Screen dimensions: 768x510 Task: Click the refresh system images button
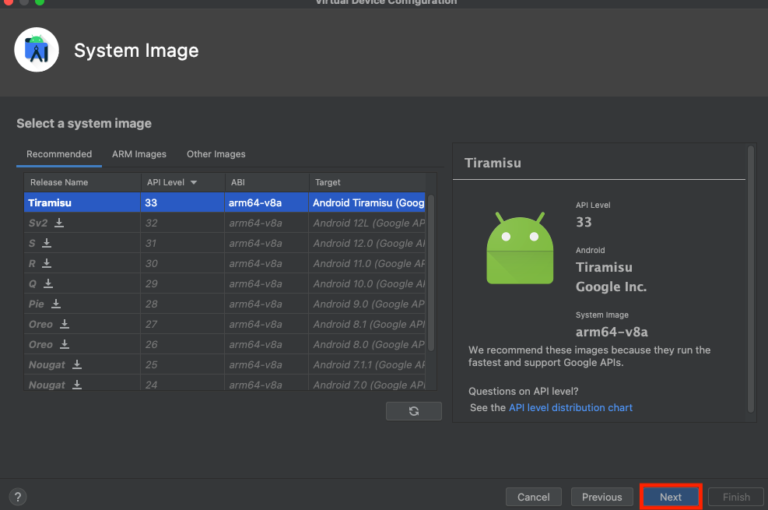(413, 411)
